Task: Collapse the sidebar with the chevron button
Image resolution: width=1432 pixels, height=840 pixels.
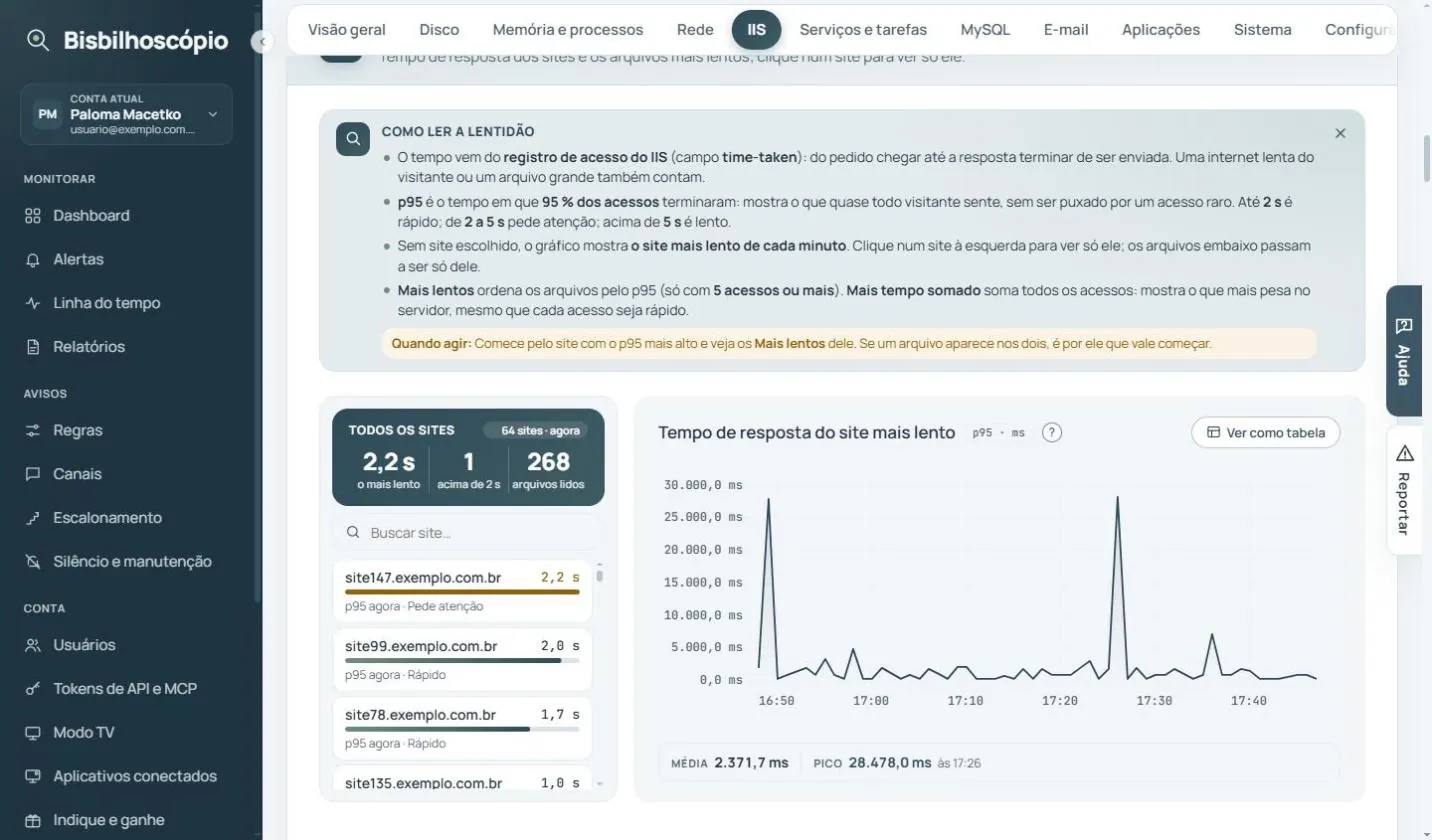Action: click(262, 42)
